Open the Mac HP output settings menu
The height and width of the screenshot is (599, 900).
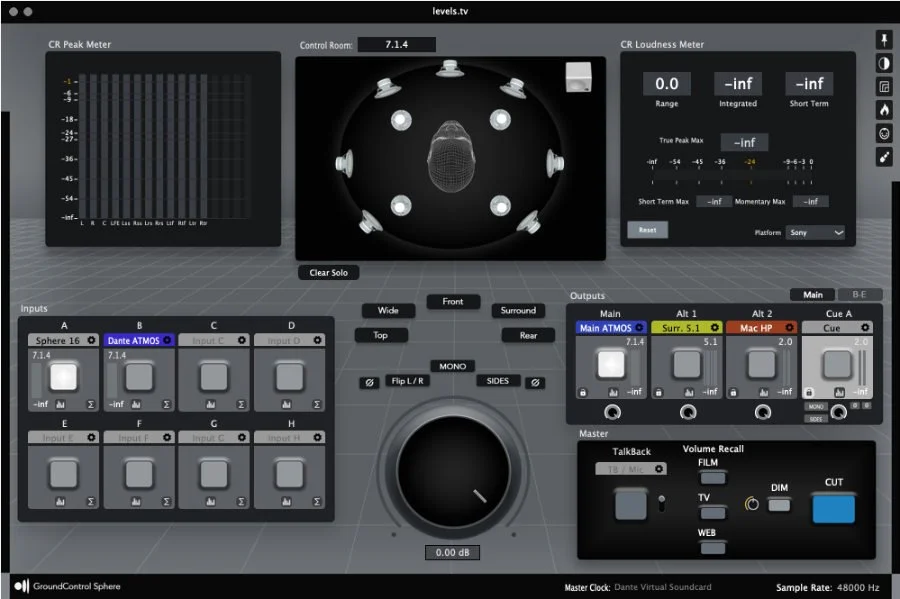click(x=788, y=327)
